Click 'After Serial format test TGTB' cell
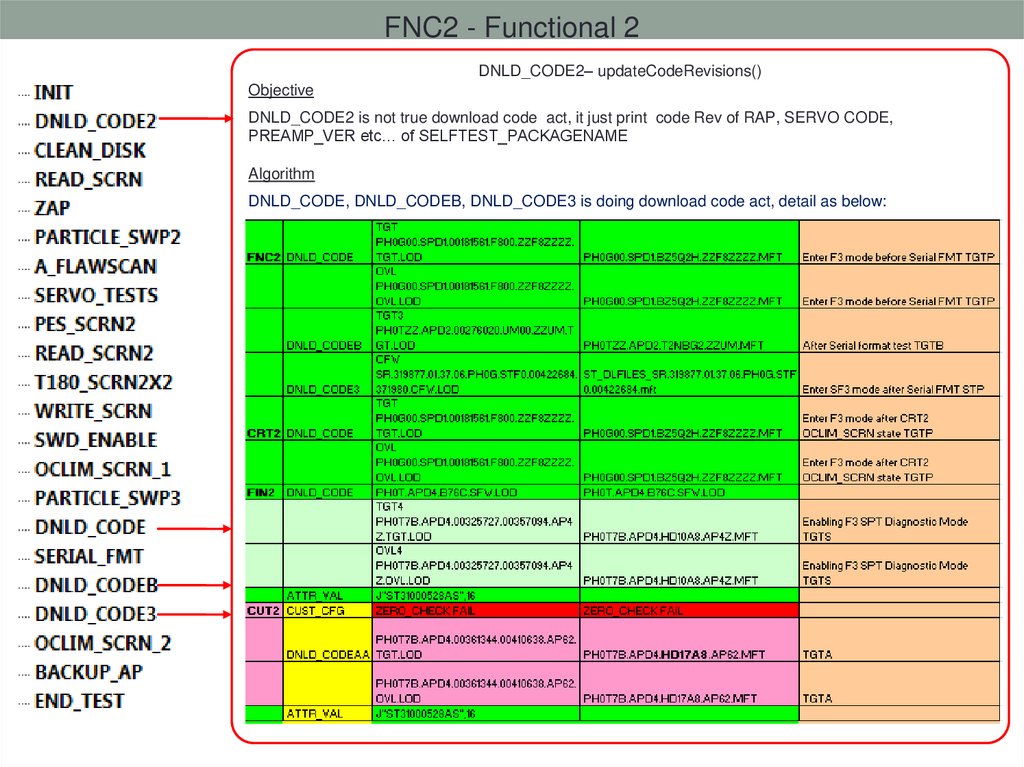The width and height of the screenshot is (1024, 767). pos(899,331)
